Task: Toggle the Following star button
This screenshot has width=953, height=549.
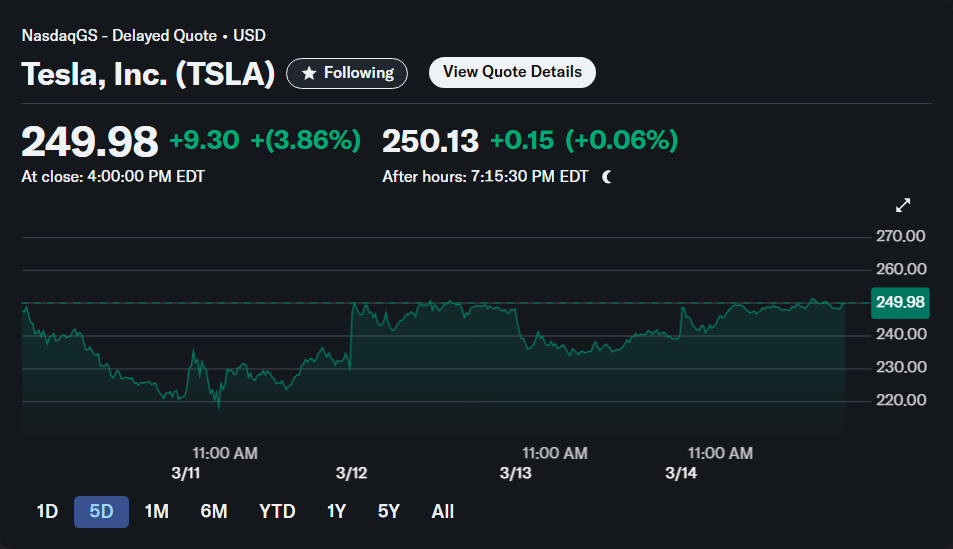Action: [347, 73]
